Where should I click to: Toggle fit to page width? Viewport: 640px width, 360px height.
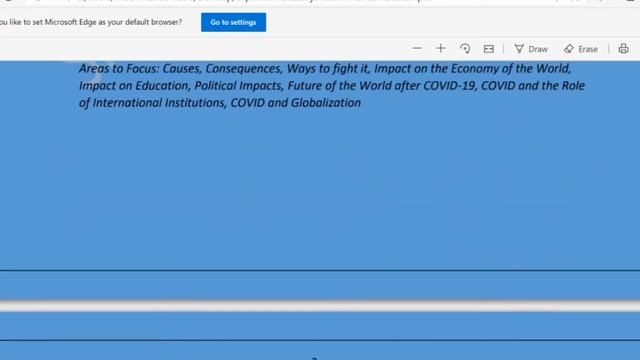click(x=489, y=49)
